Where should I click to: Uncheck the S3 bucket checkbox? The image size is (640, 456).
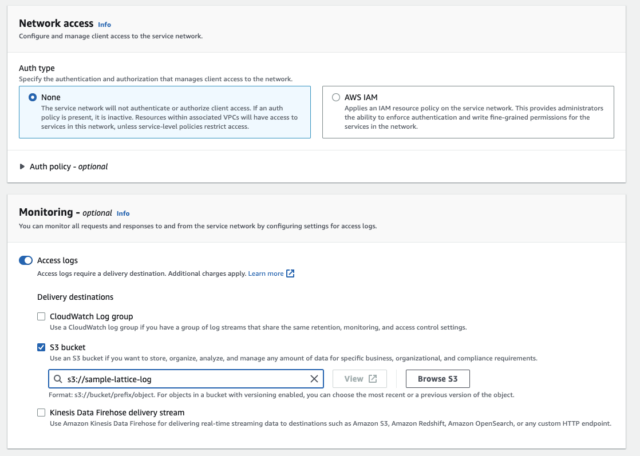point(41,347)
